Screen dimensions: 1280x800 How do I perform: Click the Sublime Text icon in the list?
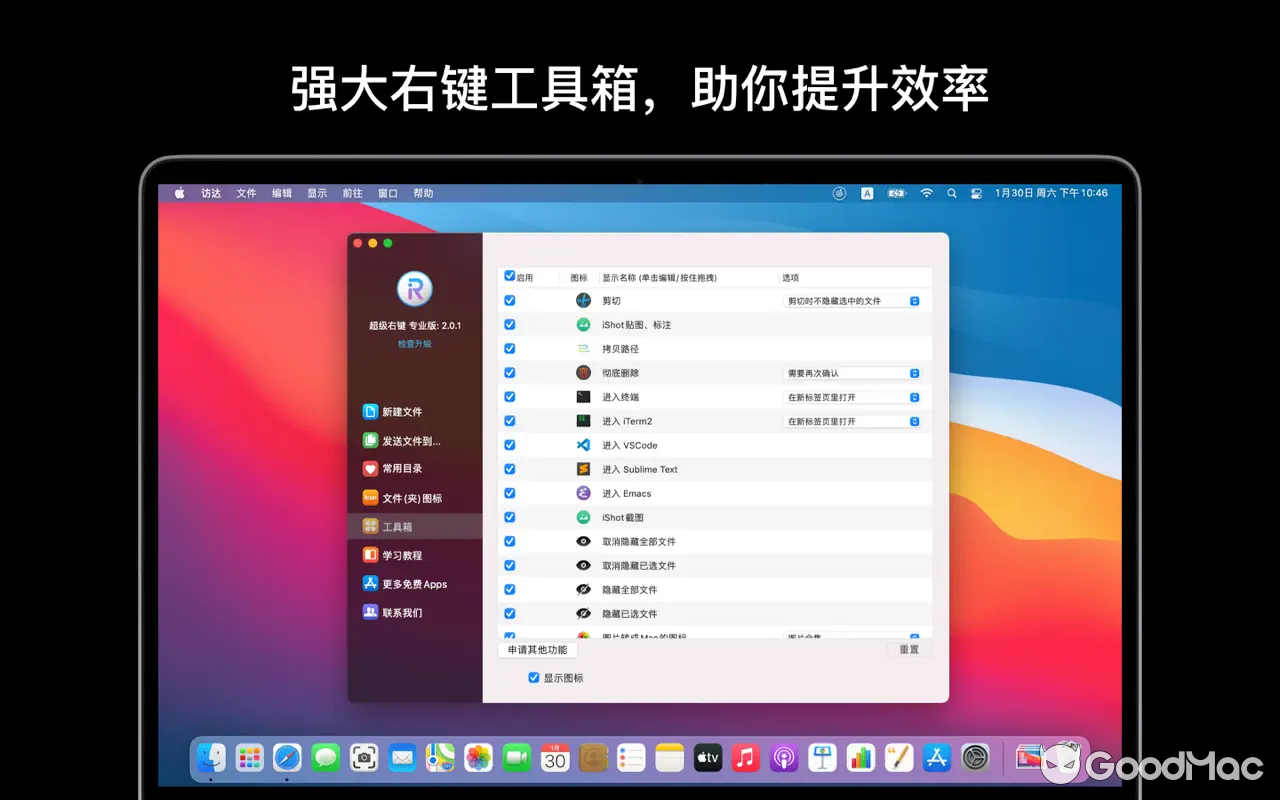(584, 468)
